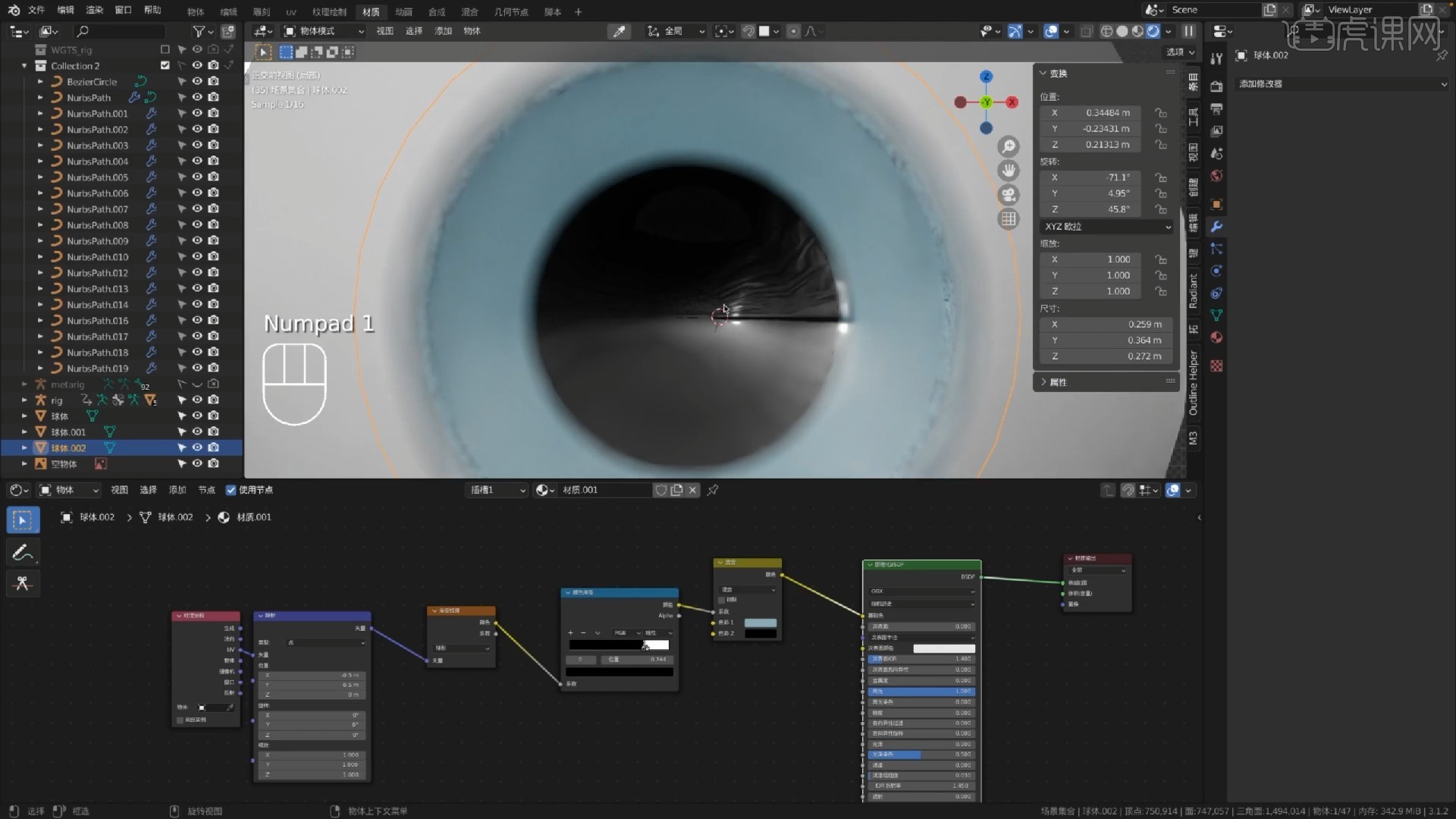1456x819 pixels.
Task: Click the pin icon beside material name
Action: 713,490
